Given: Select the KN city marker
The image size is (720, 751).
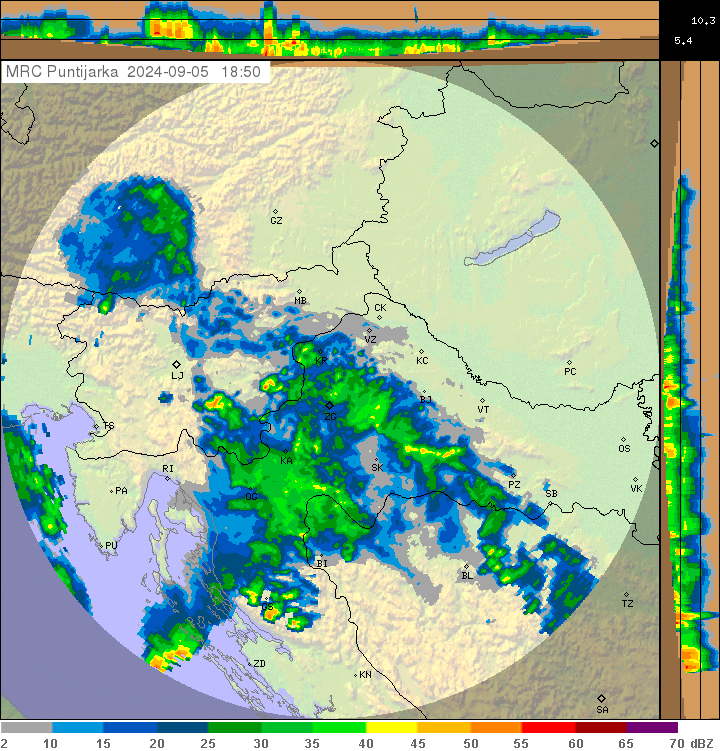Looking at the screenshot, I should [x=356, y=675].
